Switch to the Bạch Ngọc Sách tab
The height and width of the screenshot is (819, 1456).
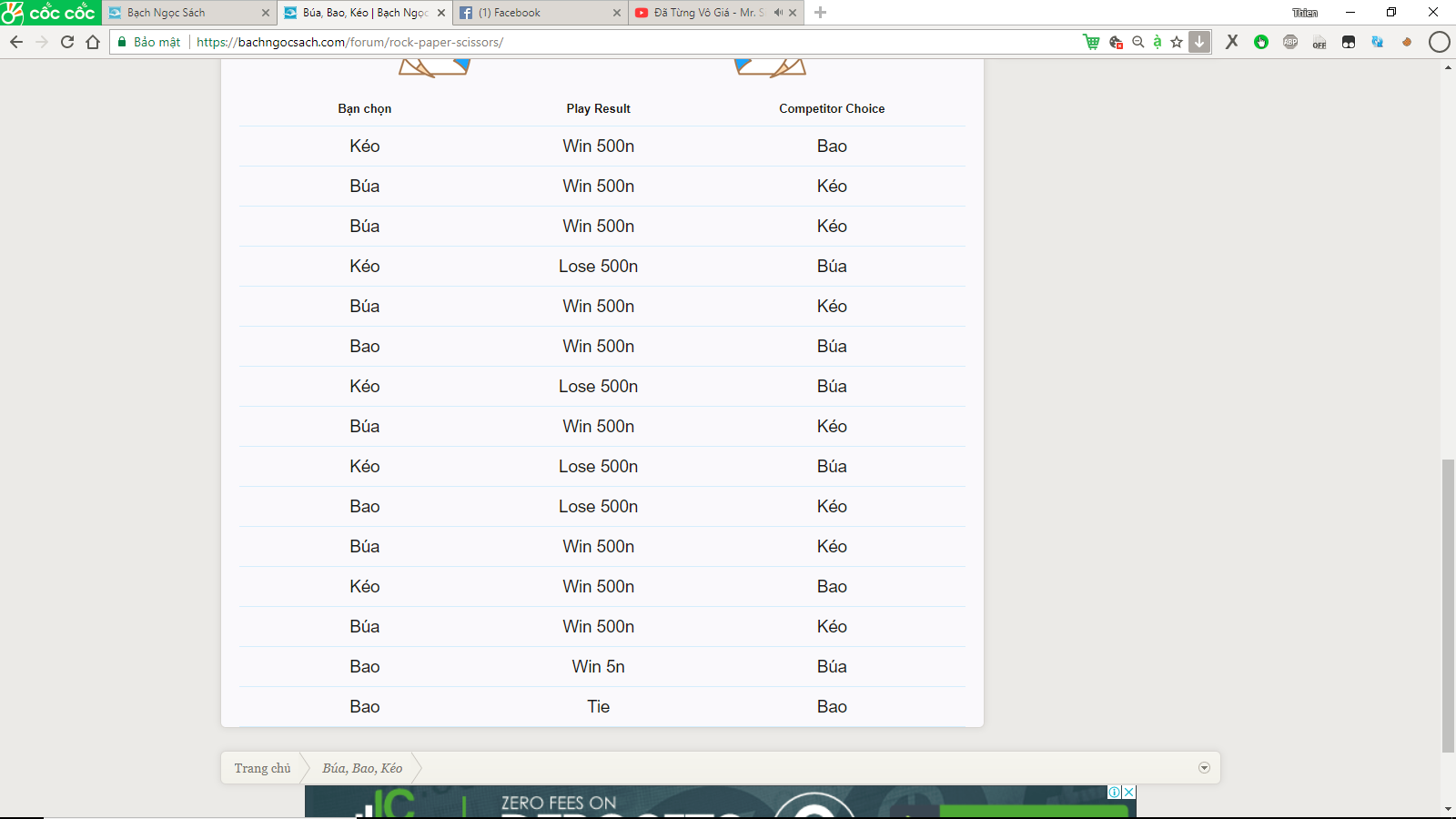pyautogui.click(x=187, y=13)
